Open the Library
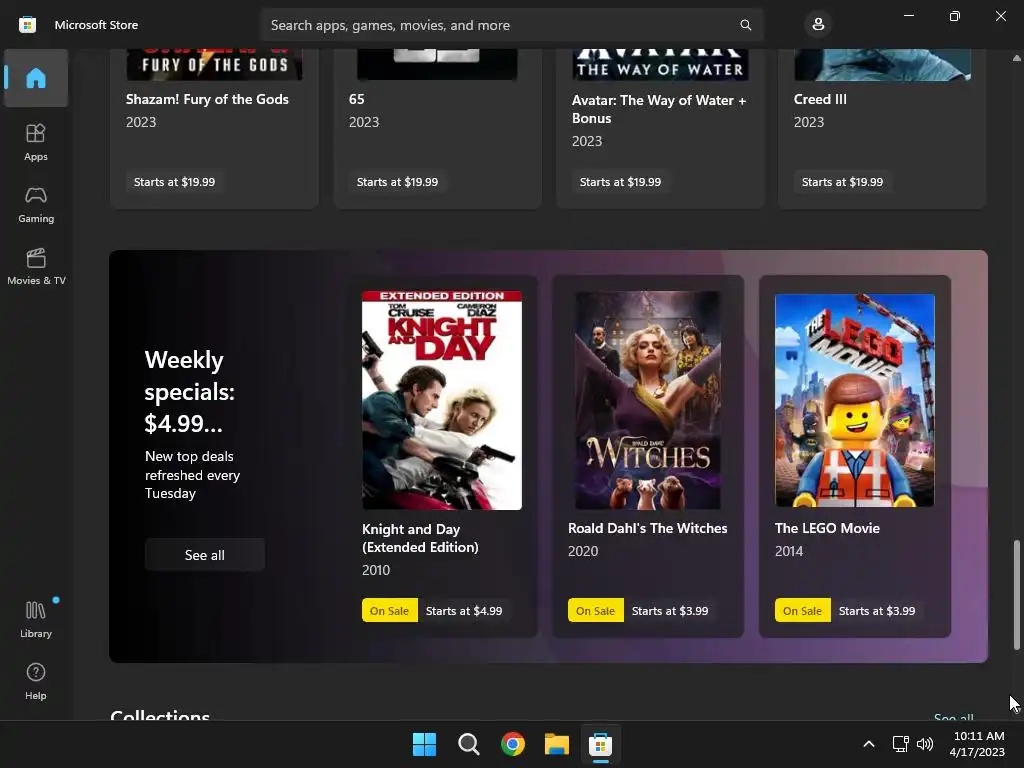Viewport: 1024px width, 768px height. [36, 619]
